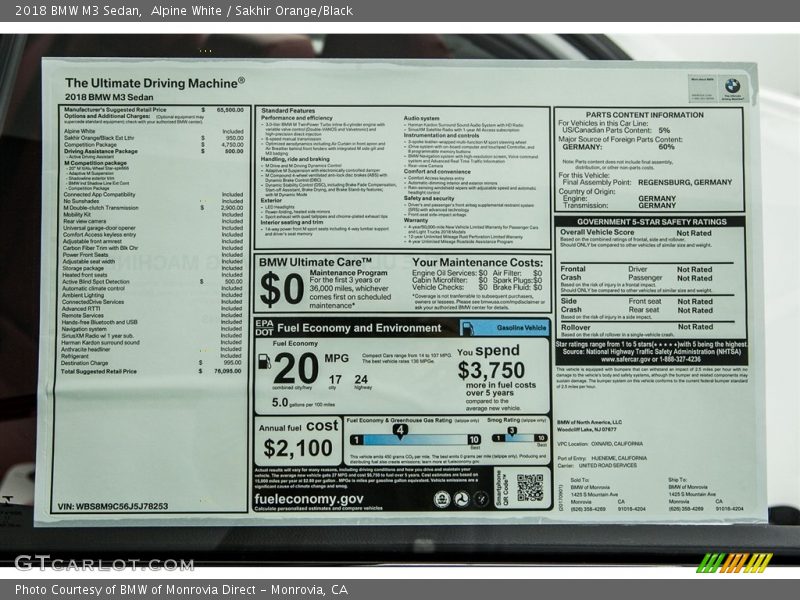Viewport: 800px width, 600px height.
Task: Click the EPA DOT badge
Action: (264, 327)
